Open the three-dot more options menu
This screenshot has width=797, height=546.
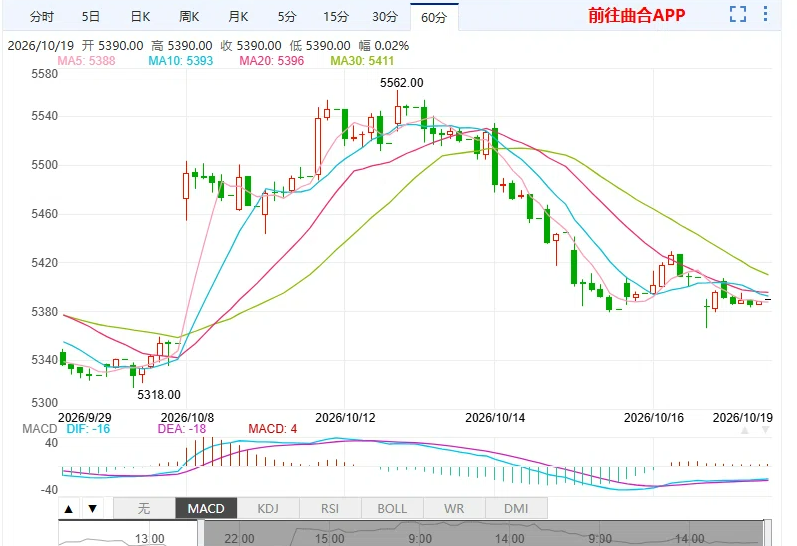tap(765, 14)
